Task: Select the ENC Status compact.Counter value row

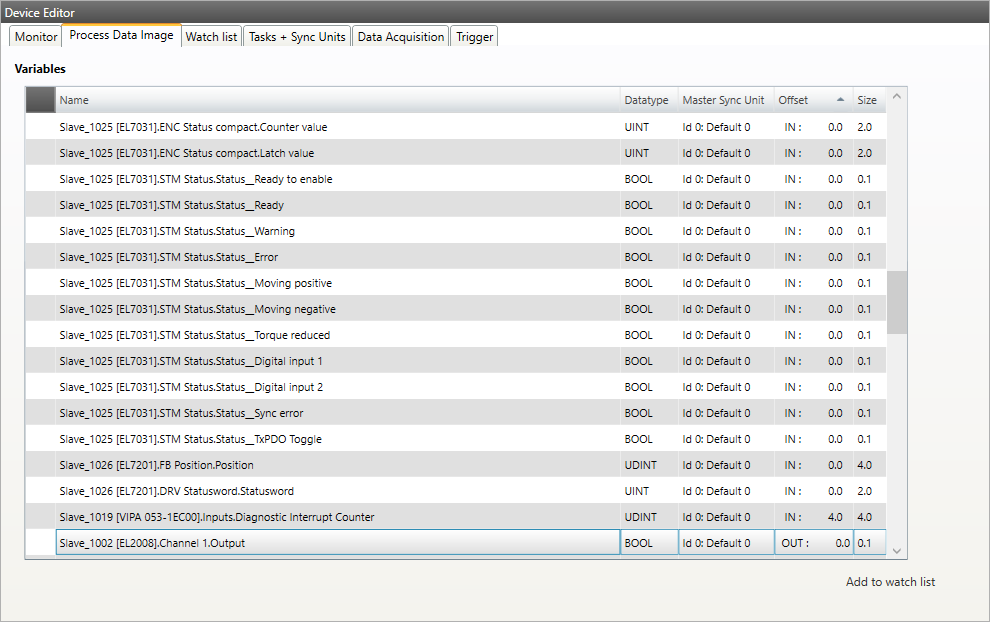Action: [x=300, y=127]
